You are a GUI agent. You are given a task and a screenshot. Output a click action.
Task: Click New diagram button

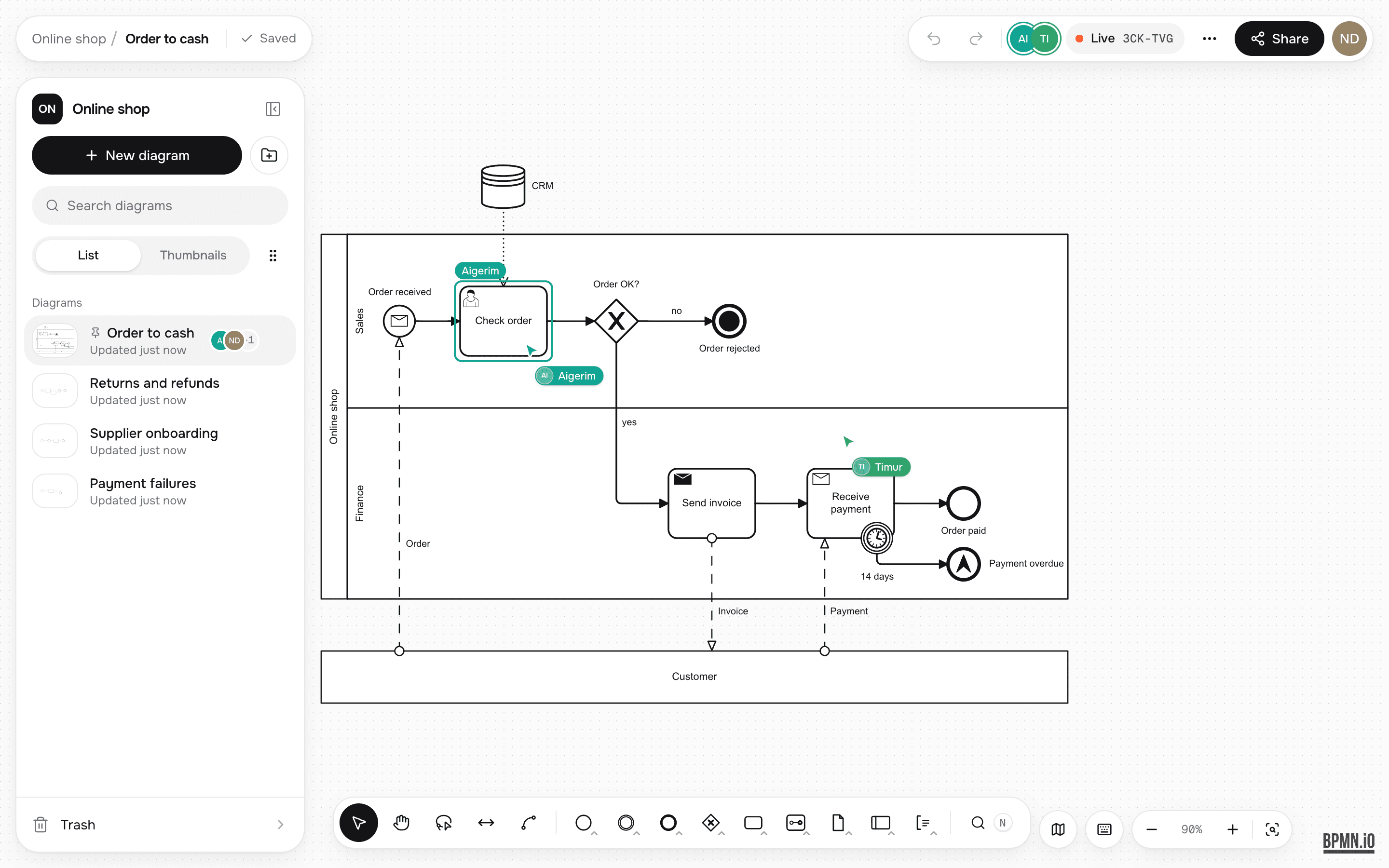point(136,155)
